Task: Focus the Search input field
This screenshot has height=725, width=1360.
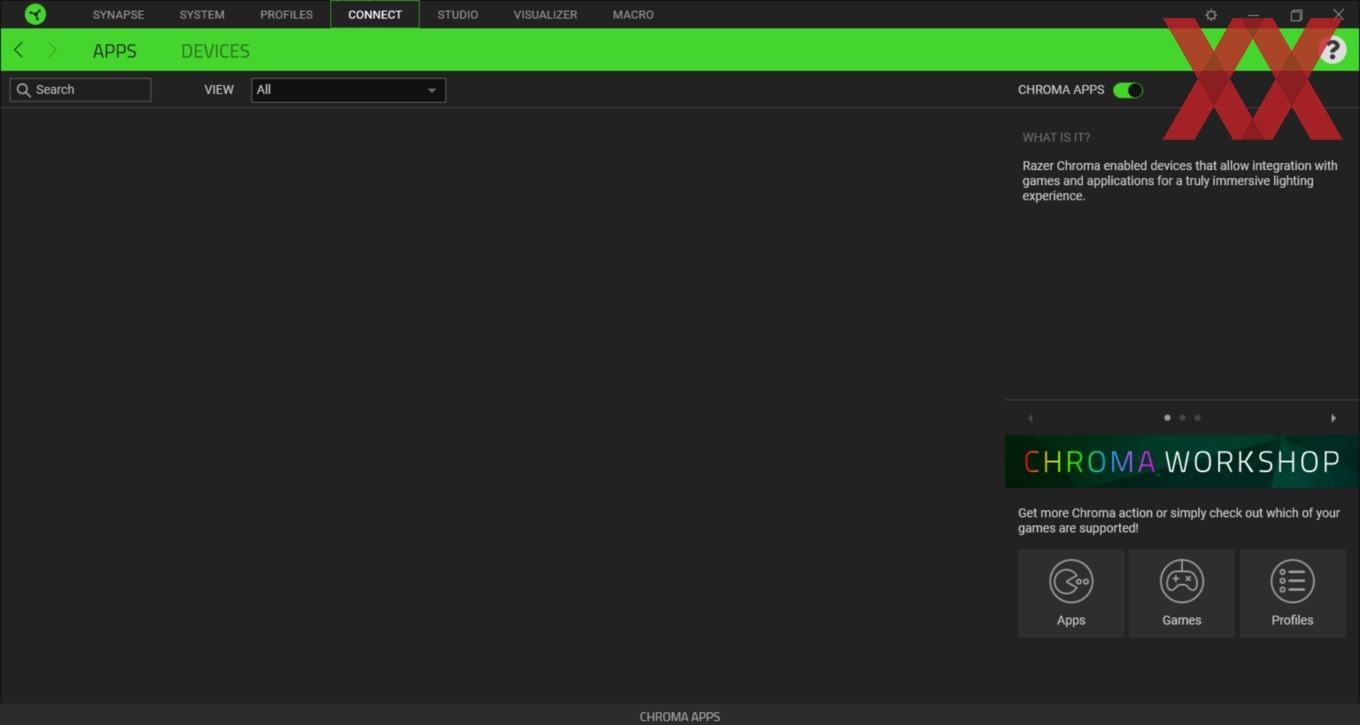Action: click(x=80, y=90)
